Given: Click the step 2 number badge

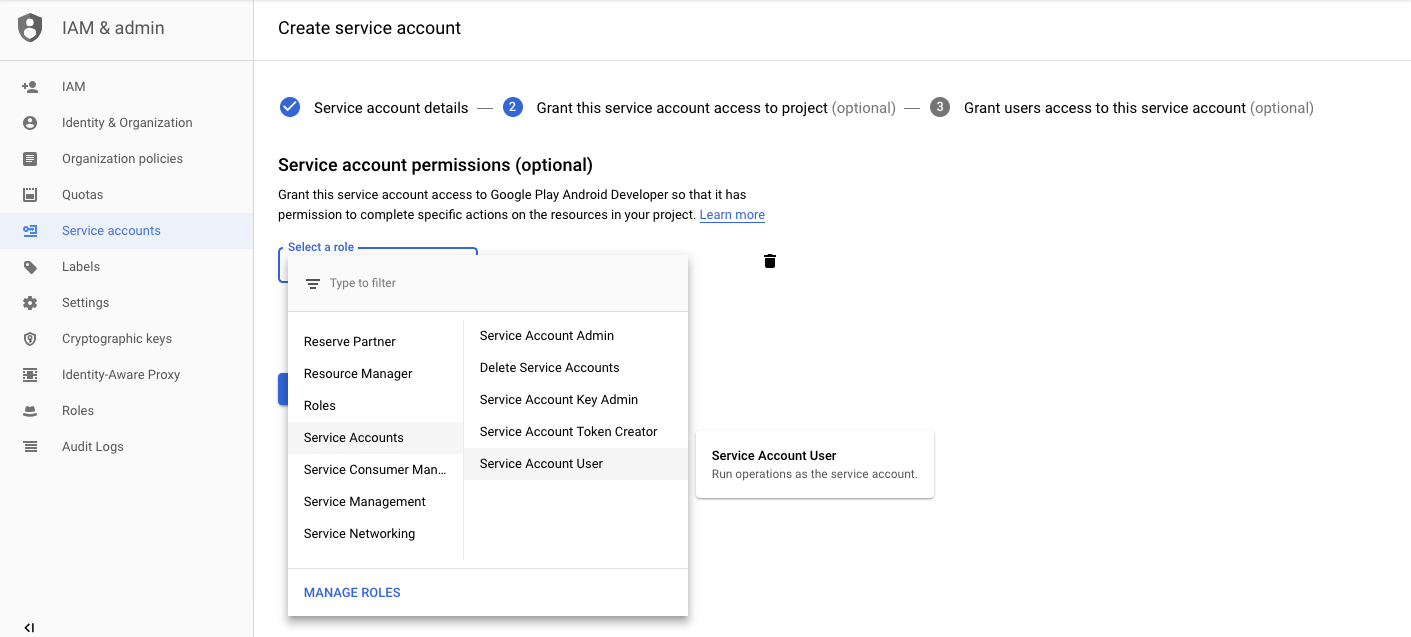Looking at the screenshot, I should [x=513, y=107].
